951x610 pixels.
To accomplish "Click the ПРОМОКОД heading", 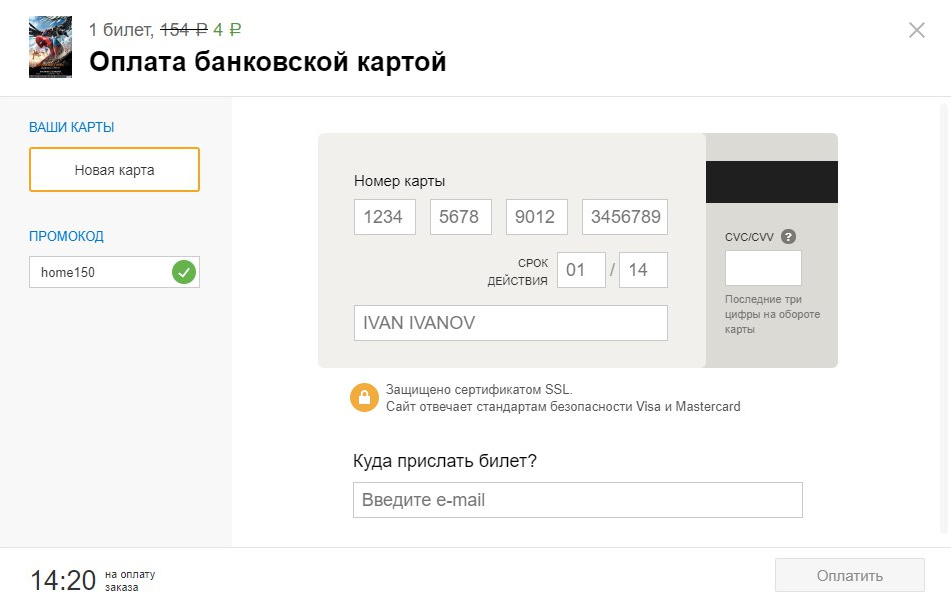I will 66,236.
